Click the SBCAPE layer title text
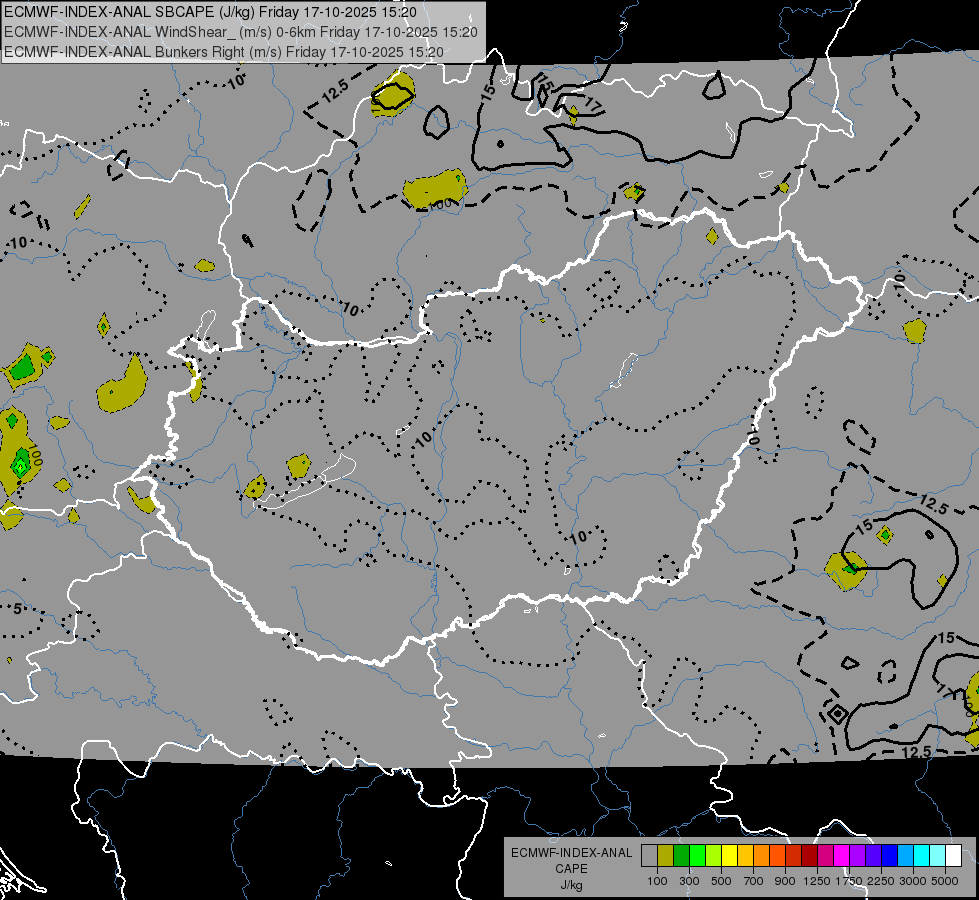 click(x=210, y=12)
